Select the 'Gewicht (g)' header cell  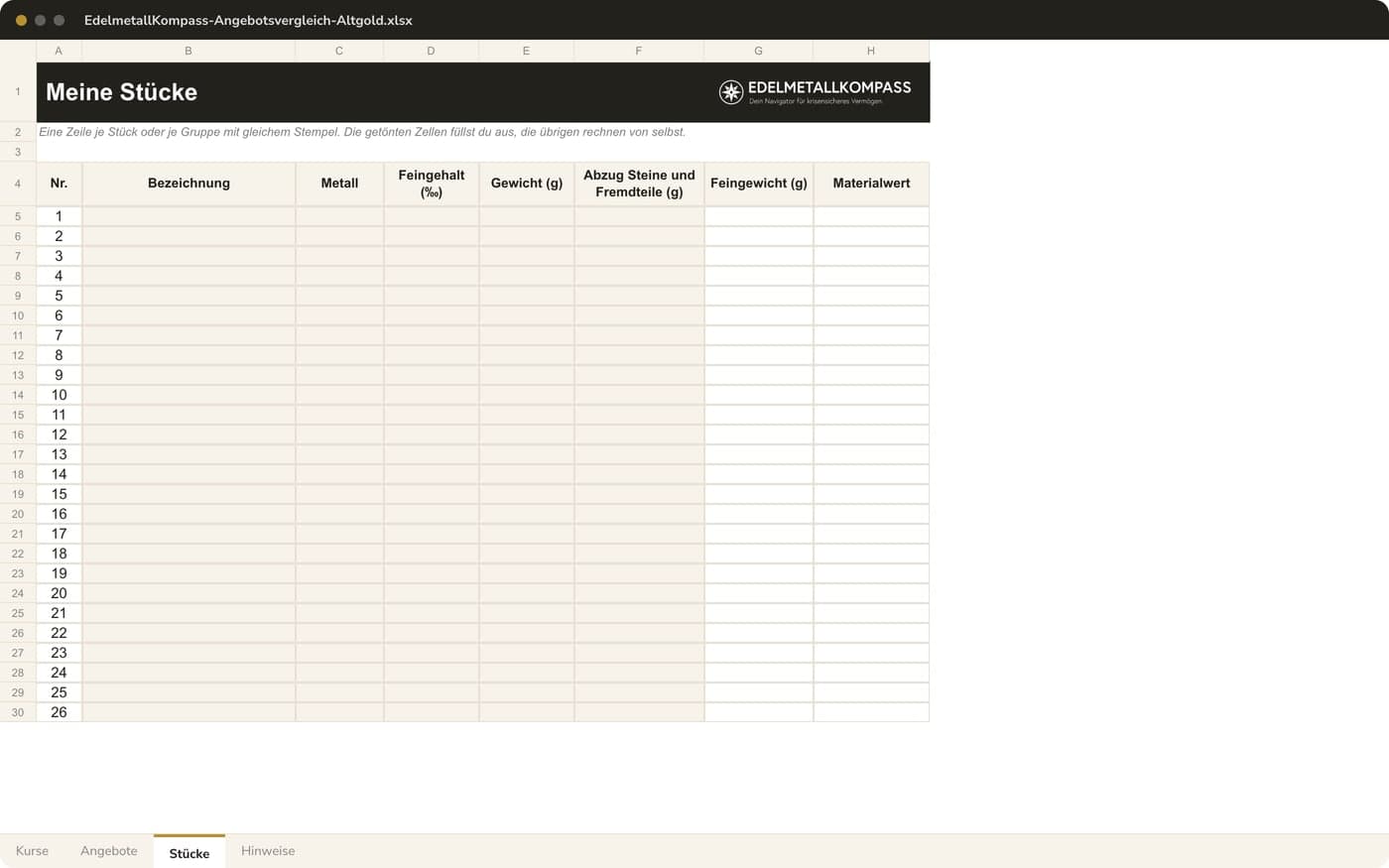coord(527,184)
